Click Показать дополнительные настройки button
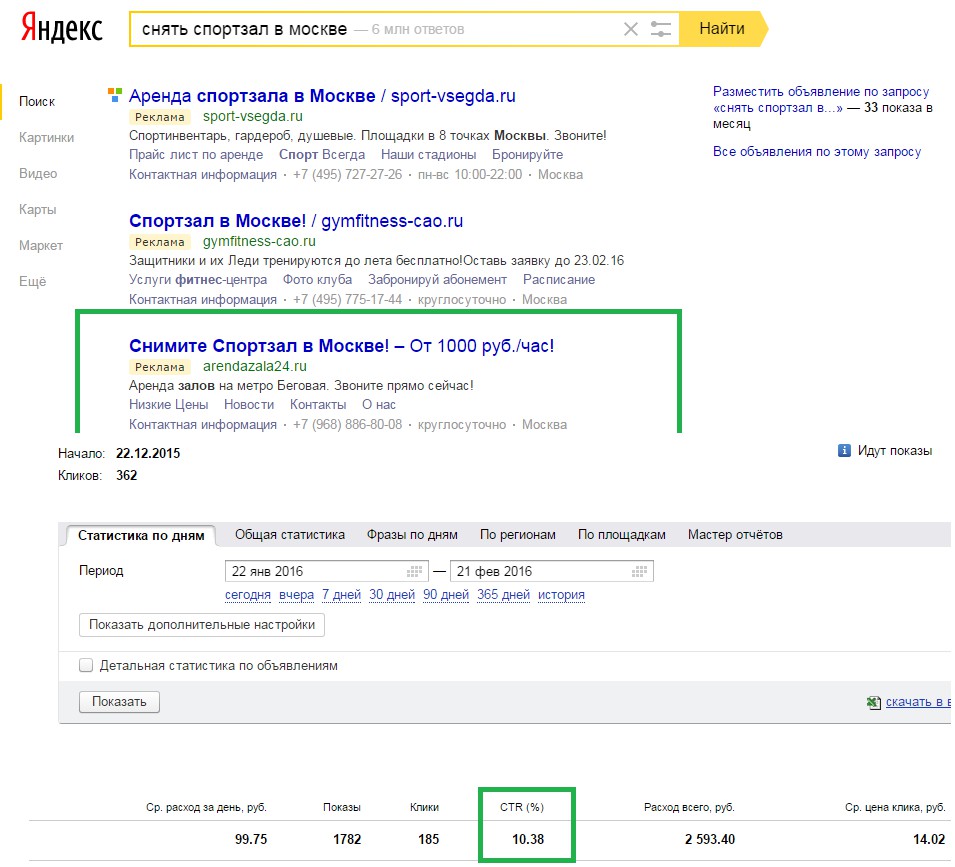The width and height of the screenshot is (955, 867). 202,625
